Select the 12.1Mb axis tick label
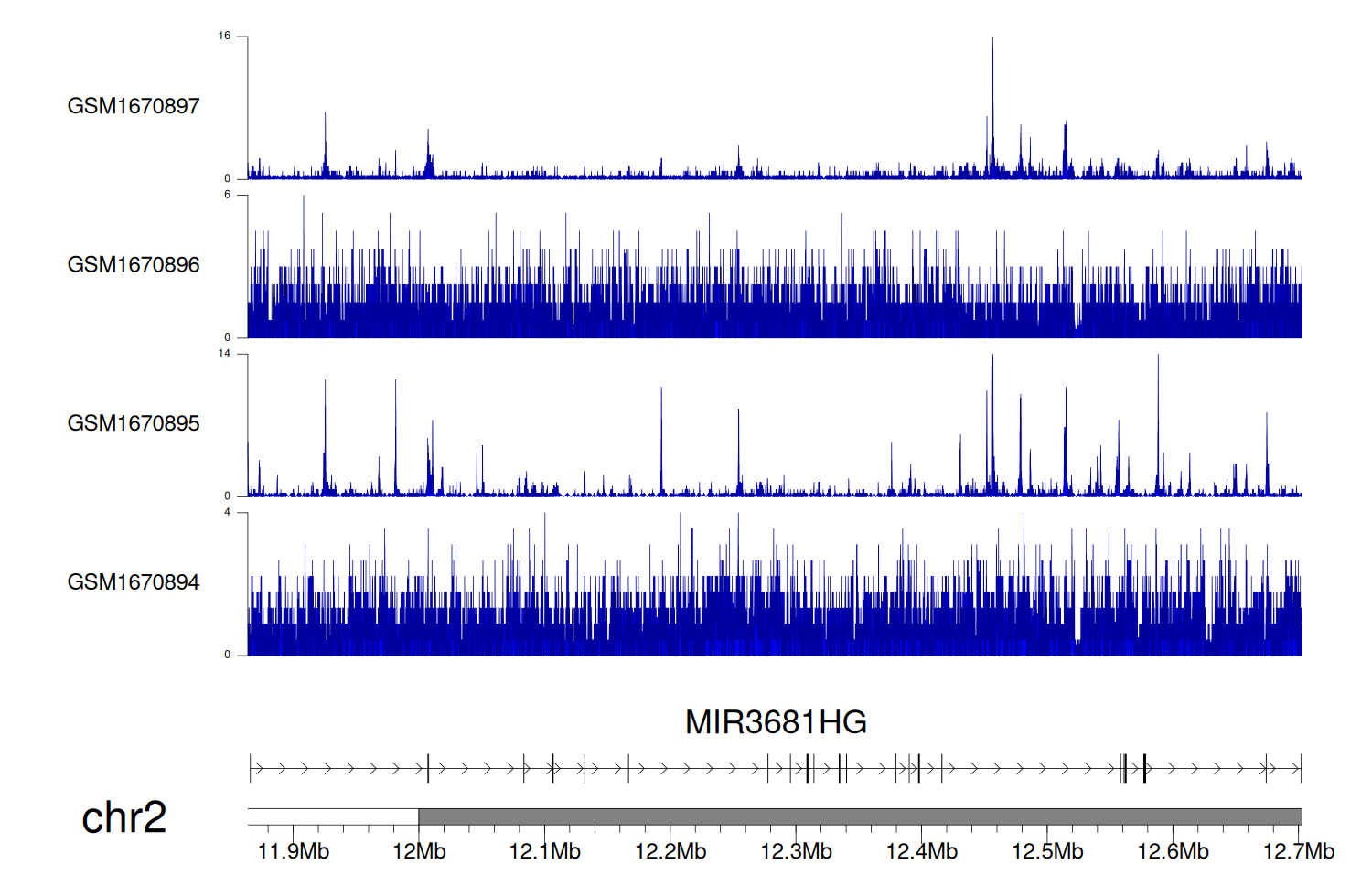The image size is (1372, 896). click(544, 852)
